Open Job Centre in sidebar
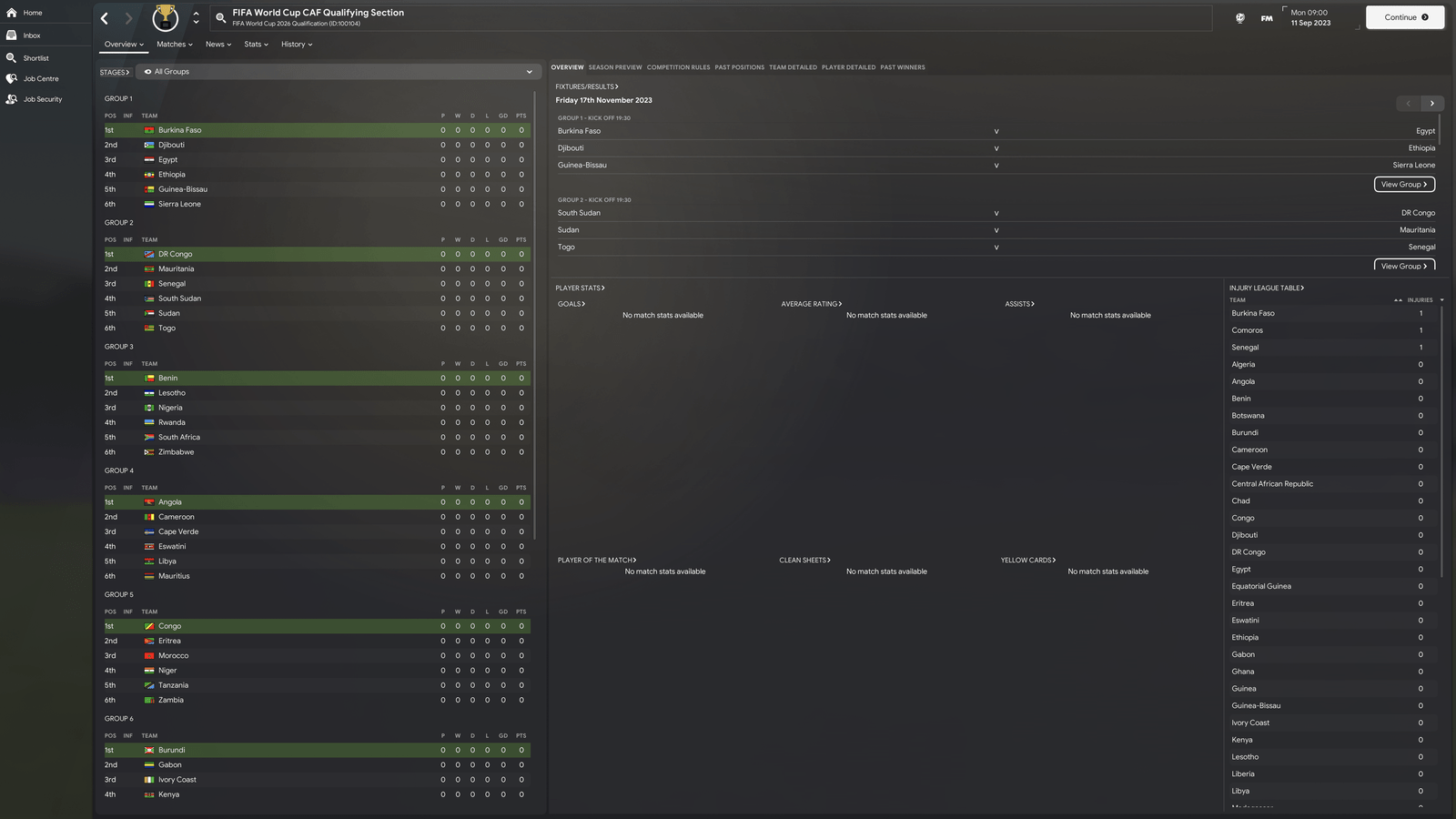 click(x=12, y=78)
